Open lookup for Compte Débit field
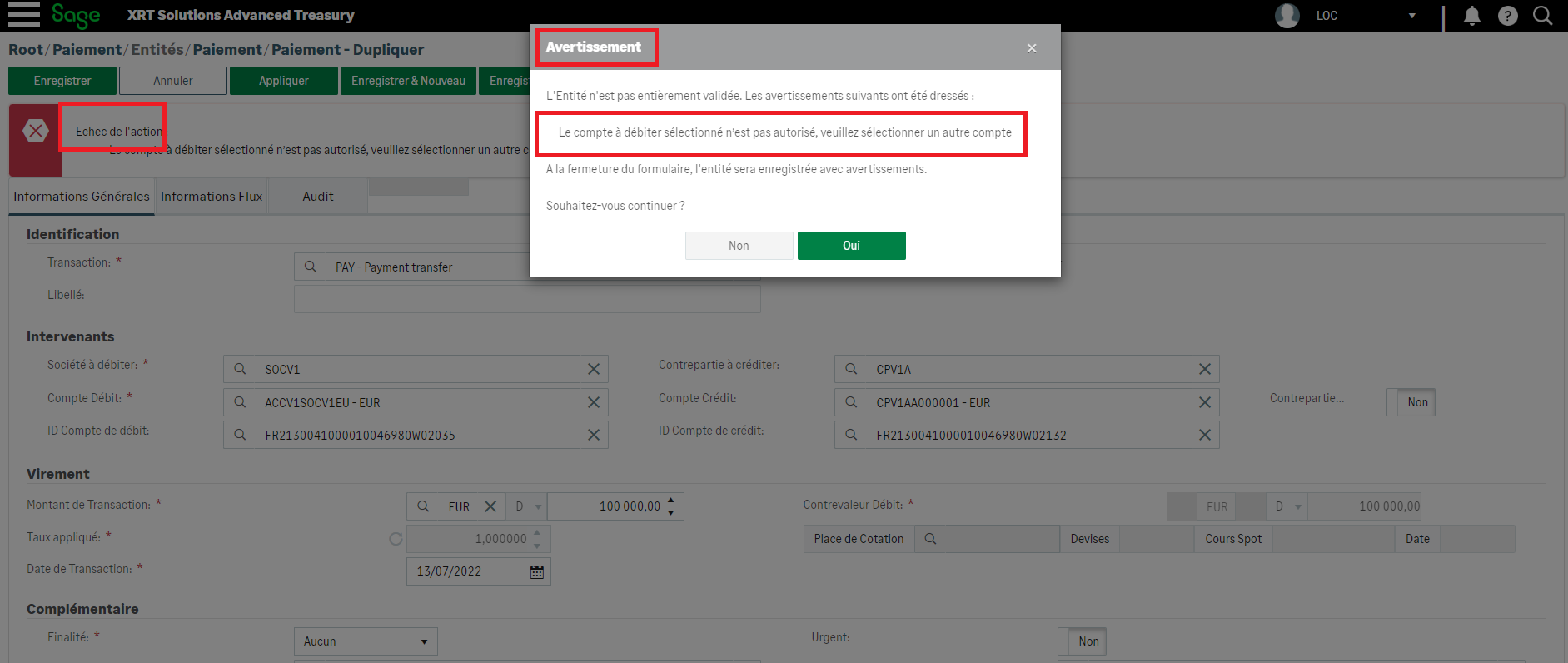This screenshot has height=663, width=1568. click(x=240, y=402)
